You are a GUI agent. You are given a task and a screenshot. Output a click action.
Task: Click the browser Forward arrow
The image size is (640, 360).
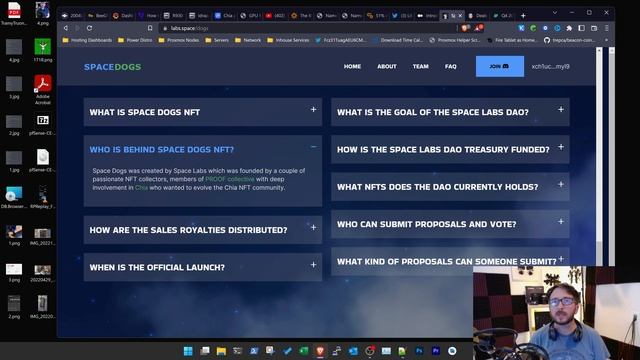pyautogui.click(x=77, y=28)
